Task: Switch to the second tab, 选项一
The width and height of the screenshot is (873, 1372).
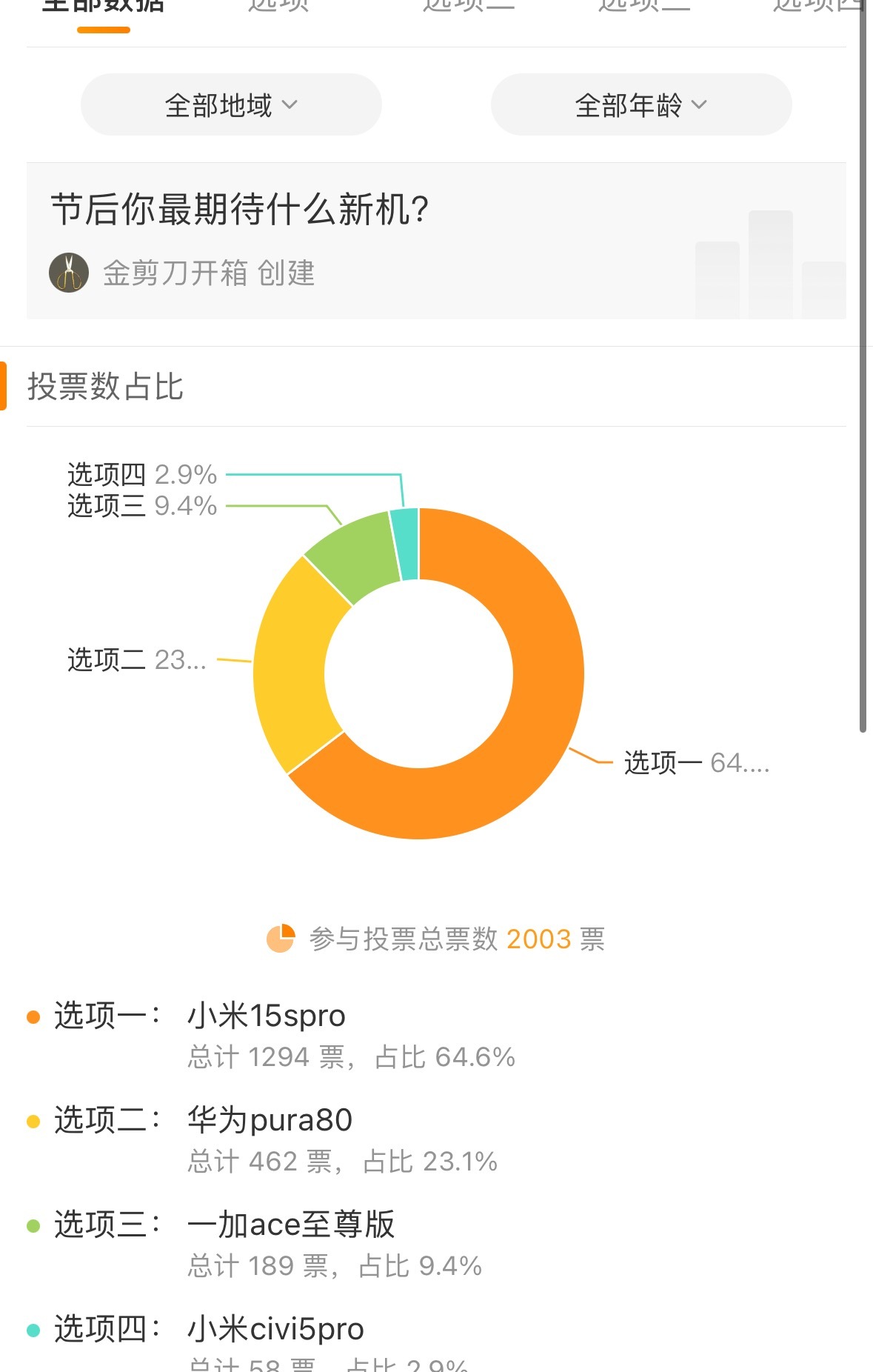Action: tap(278, 7)
